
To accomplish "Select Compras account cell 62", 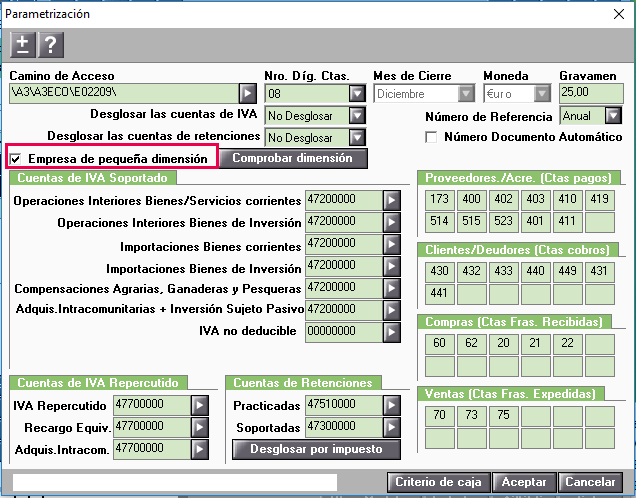I will 472,343.
